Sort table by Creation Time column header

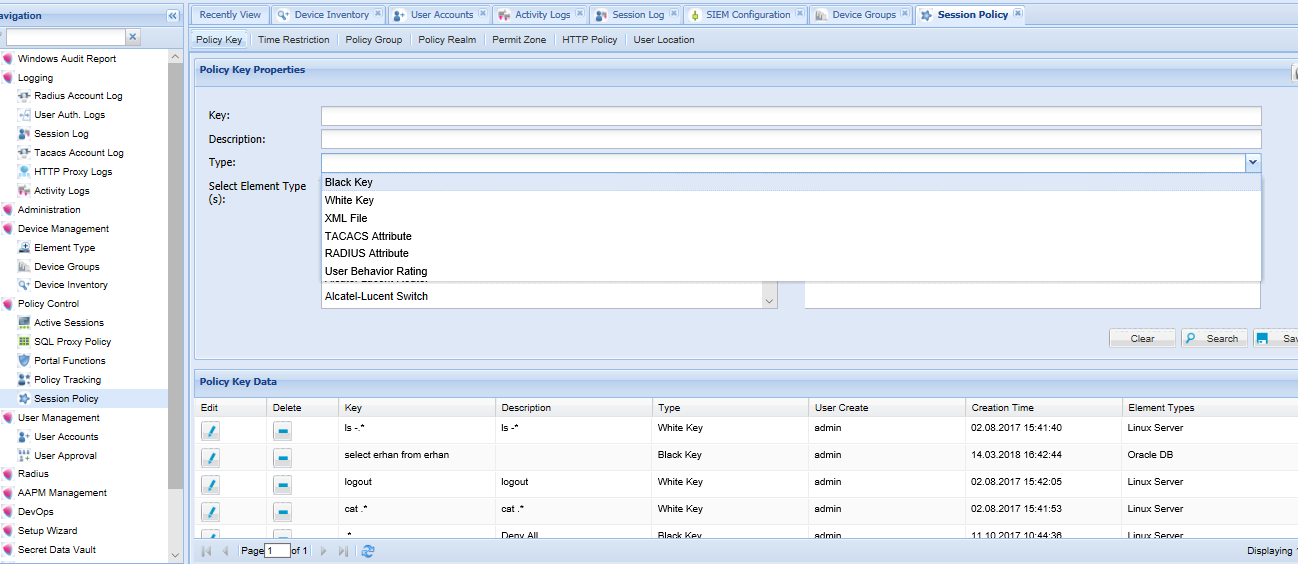click(x=1001, y=408)
